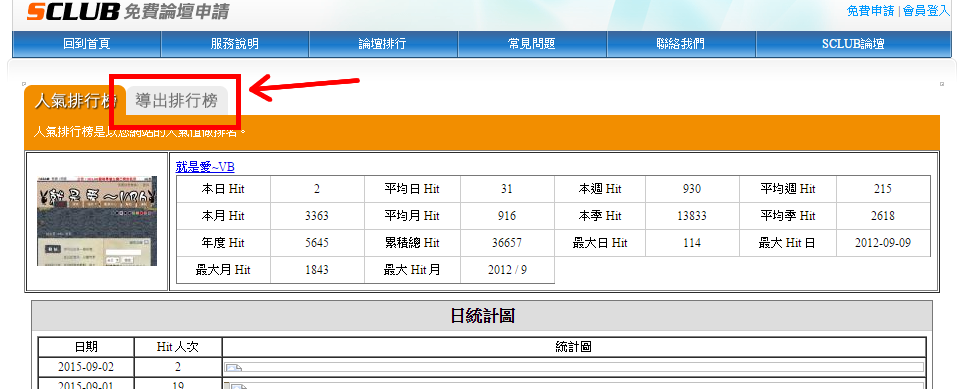Screen dimensions: 958x389
Task: Open the 服務說明 menu item
Action: click(x=235, y=44)
